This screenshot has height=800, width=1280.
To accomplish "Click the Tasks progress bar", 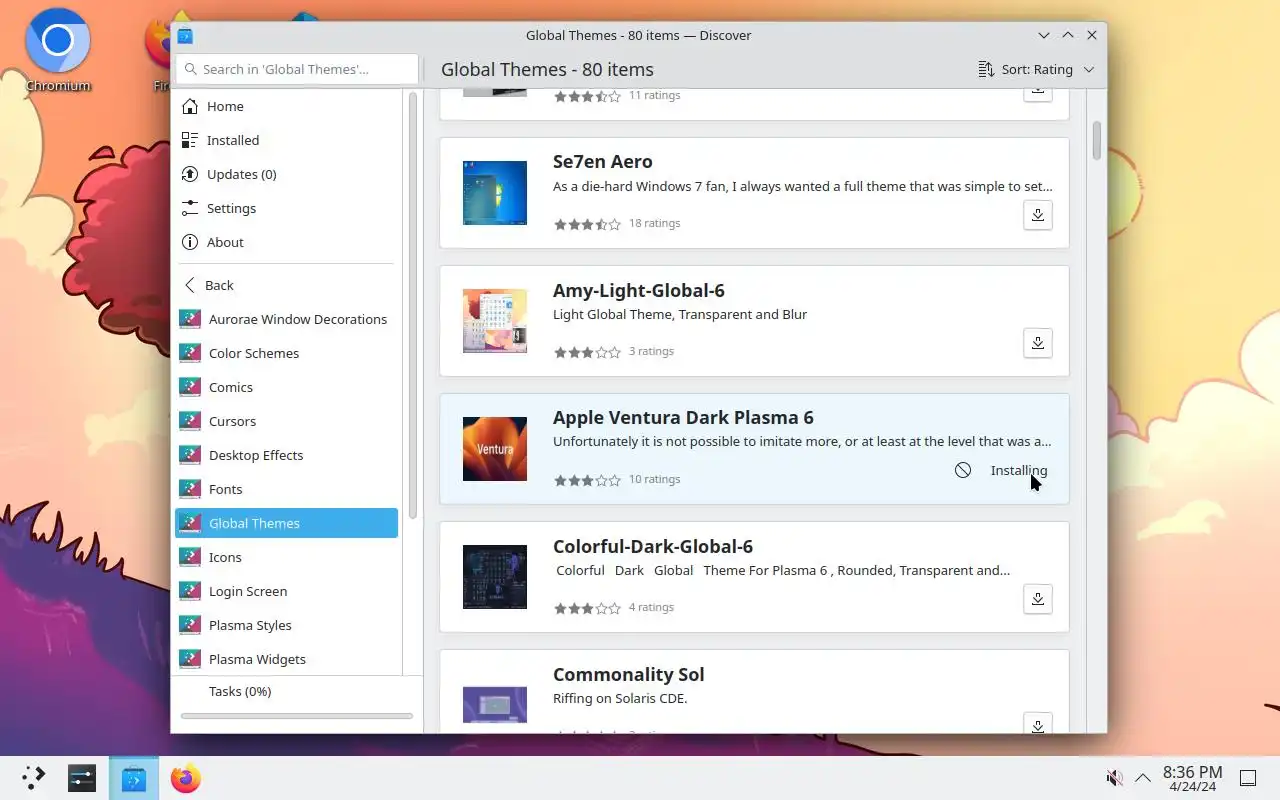I will (297, 716).
